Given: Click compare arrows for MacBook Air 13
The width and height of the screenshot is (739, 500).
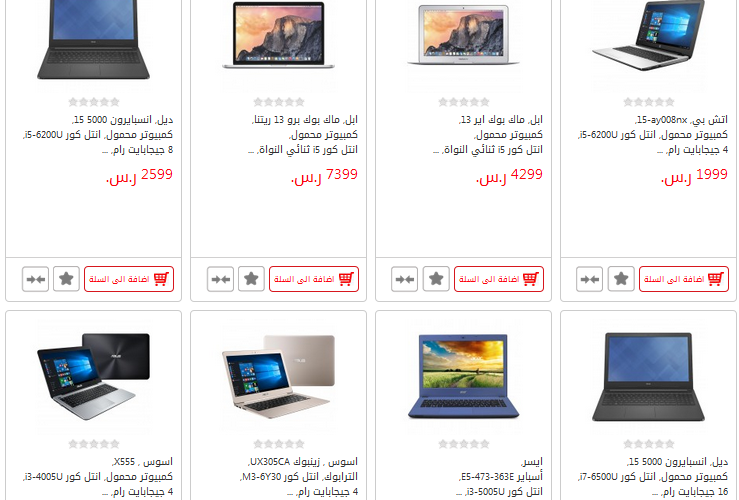Looking at the screenshot, I should coord(404,279).
